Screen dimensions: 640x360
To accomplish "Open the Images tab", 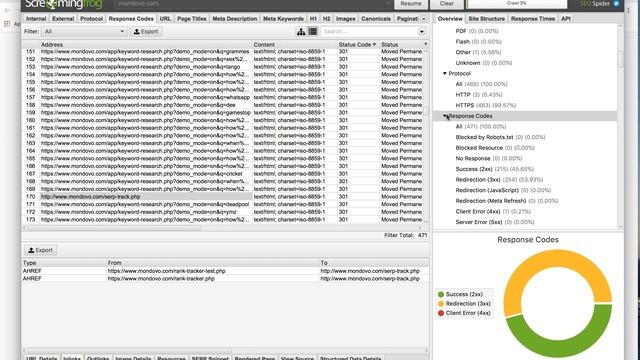I will (346, 19).
